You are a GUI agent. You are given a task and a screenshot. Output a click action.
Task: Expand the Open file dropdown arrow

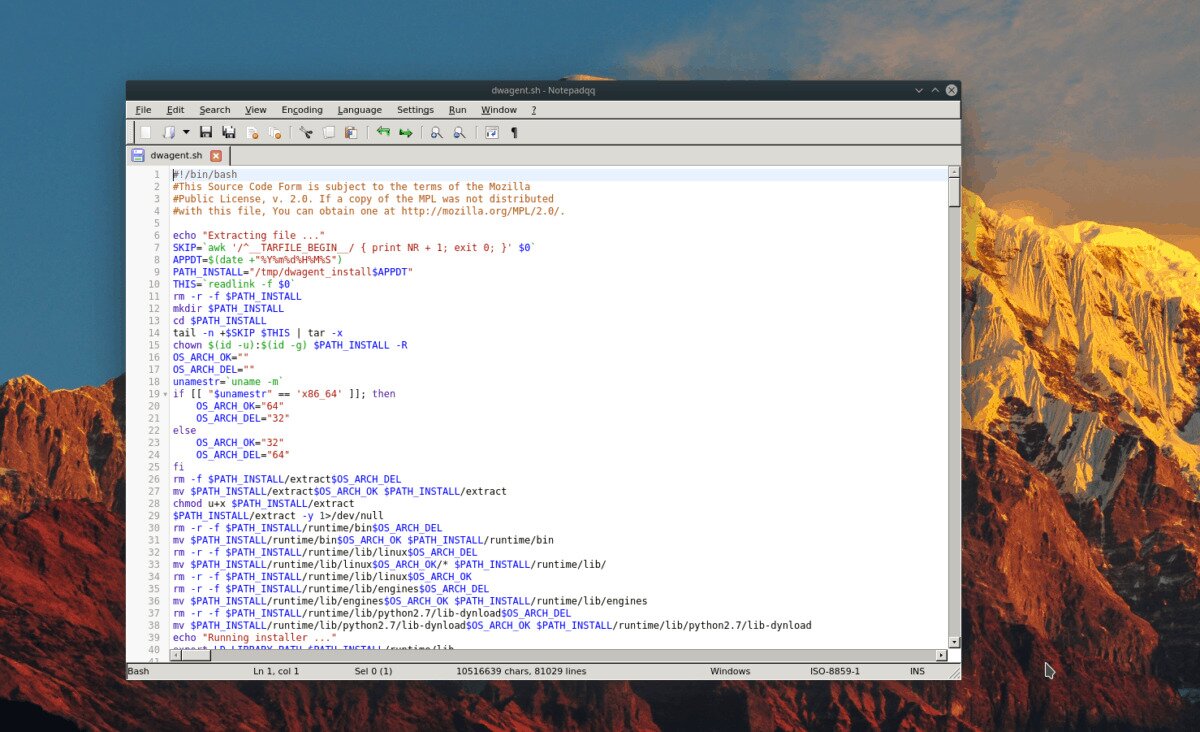186,132
